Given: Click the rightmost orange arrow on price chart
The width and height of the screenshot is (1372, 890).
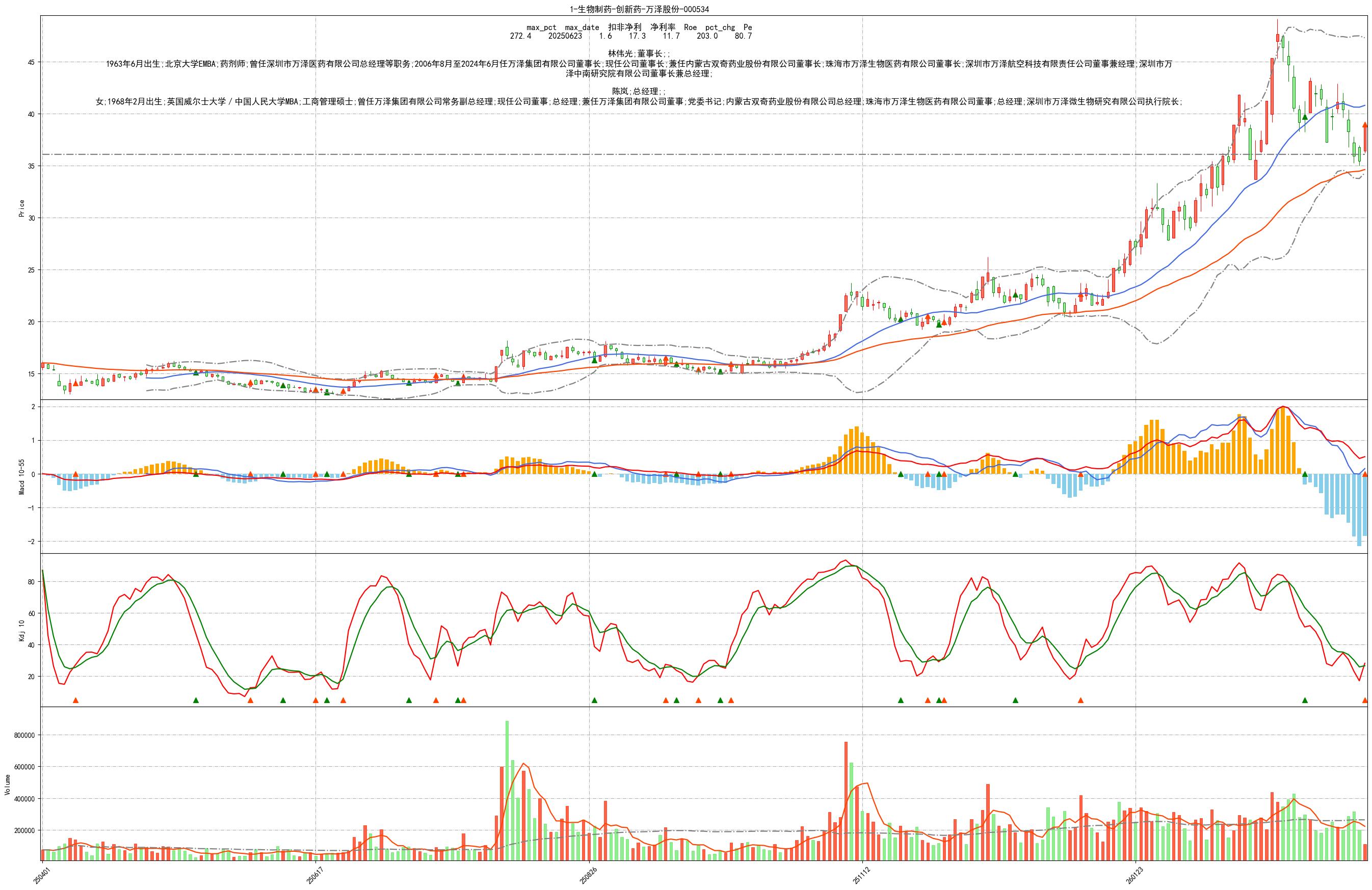Looking at the screenshot, I should 1365,126.
